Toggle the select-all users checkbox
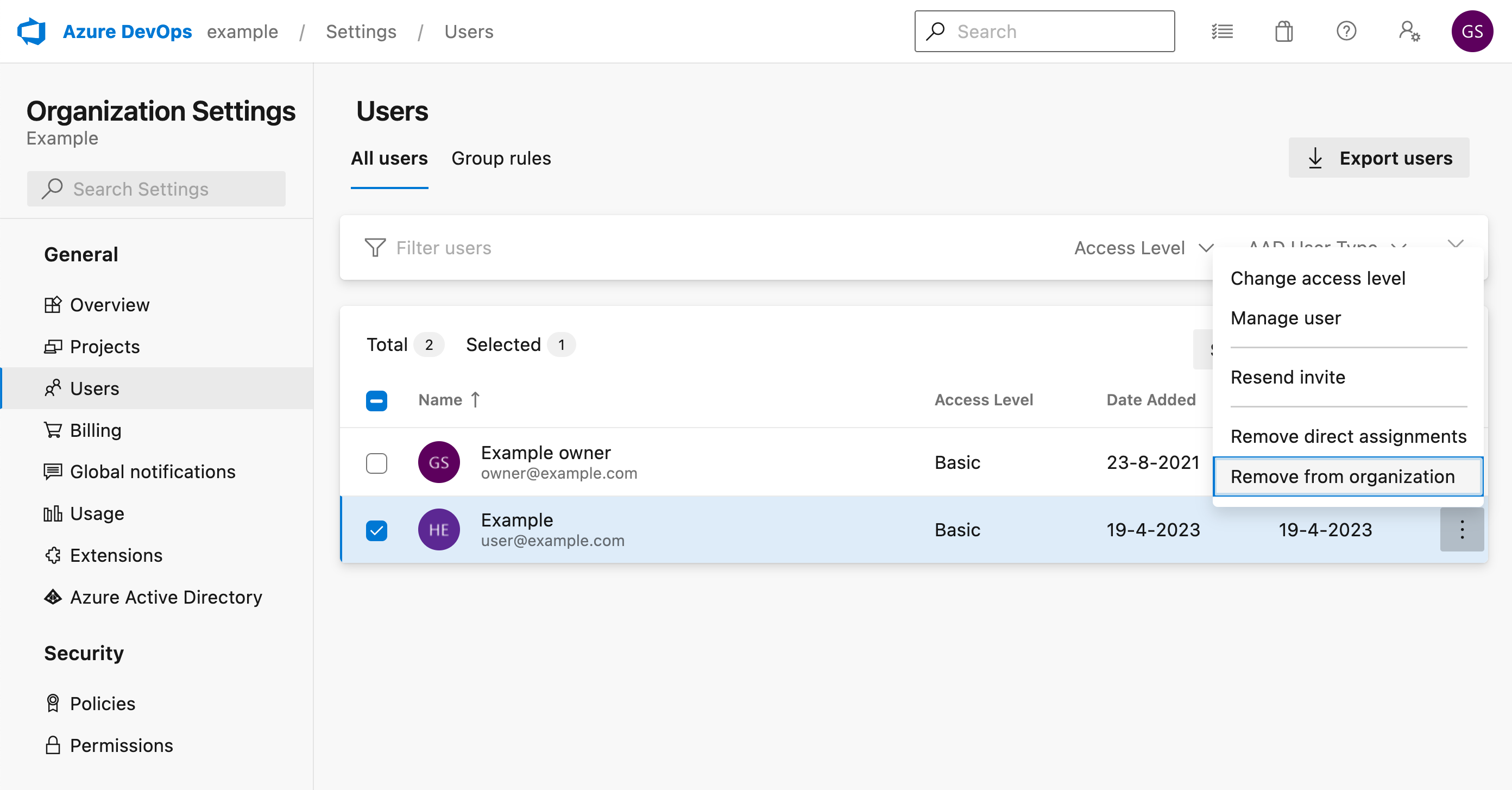The width and height of the screenshot is (1512, 790). (x=376, y=400)
